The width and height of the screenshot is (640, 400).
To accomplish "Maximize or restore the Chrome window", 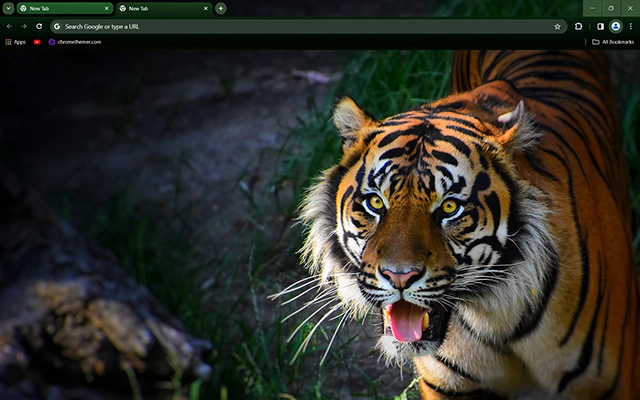I will click(611, 8).
